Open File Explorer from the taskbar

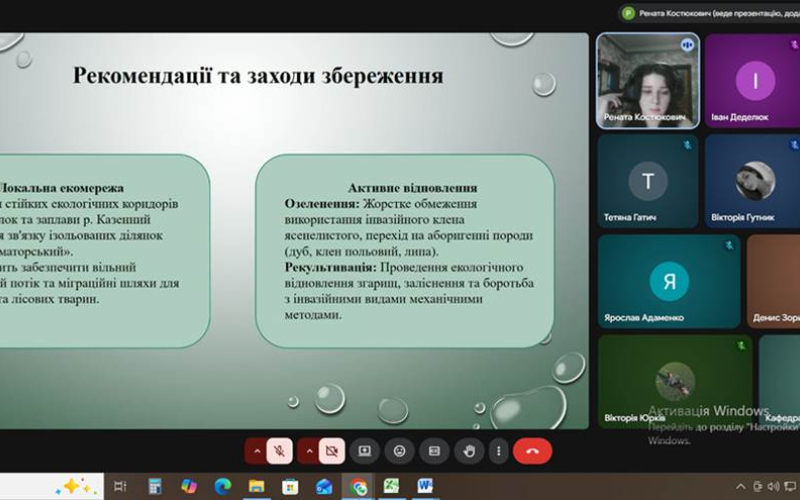click(x=257, y=486)
